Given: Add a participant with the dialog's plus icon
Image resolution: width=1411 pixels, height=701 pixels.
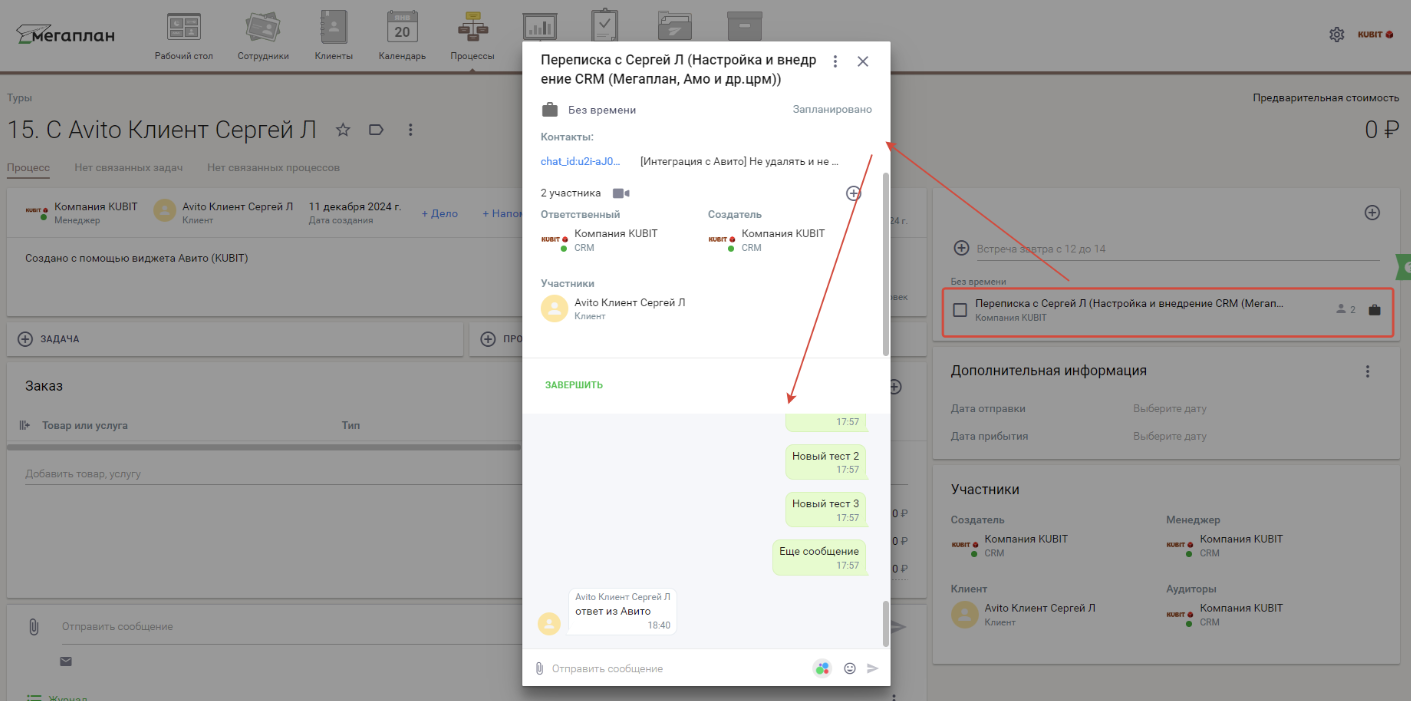Looking at the screenshot, I should 853,193.
